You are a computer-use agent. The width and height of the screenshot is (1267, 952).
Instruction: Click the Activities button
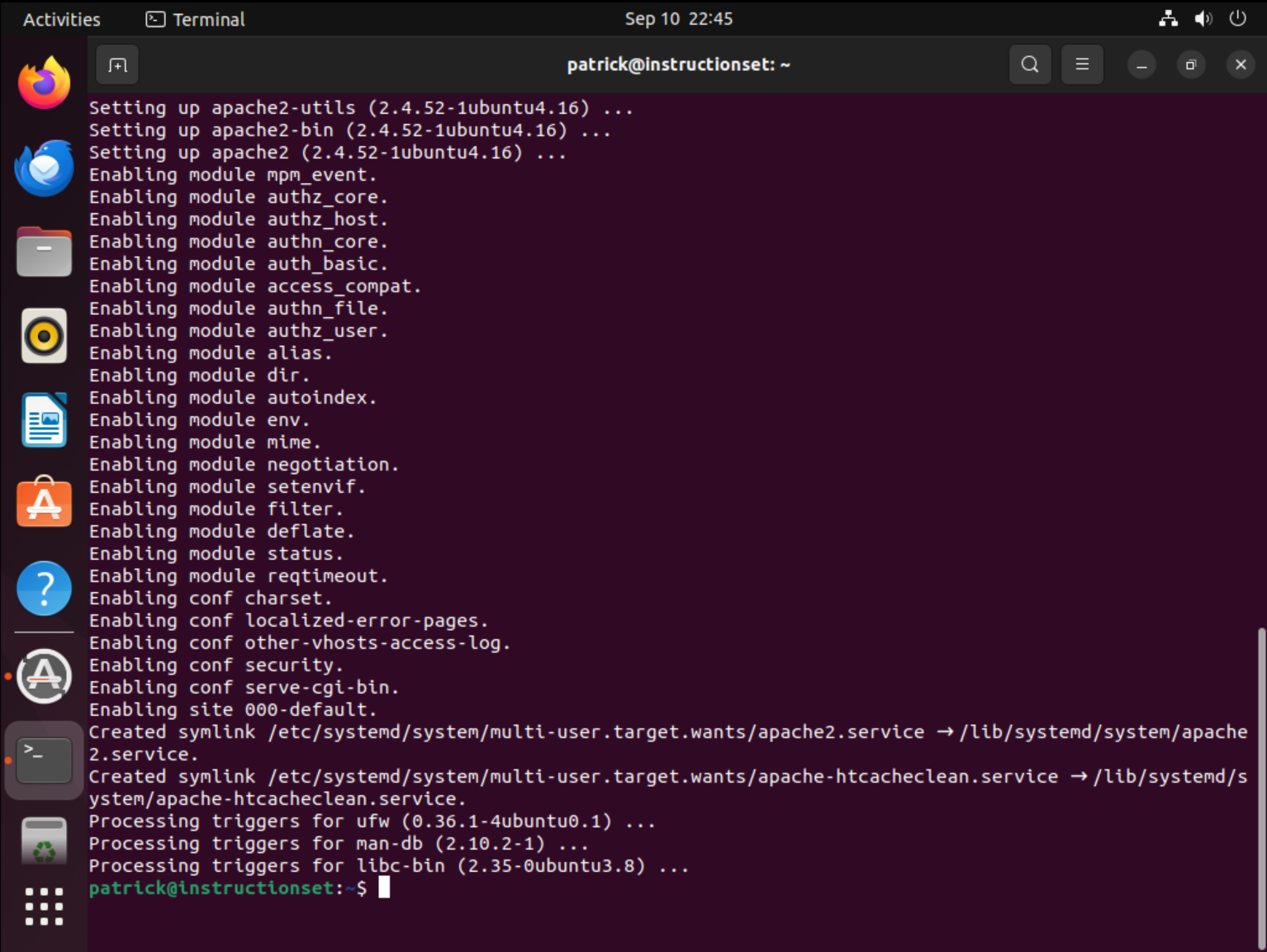pyautogui.click(x=62, y=19)
